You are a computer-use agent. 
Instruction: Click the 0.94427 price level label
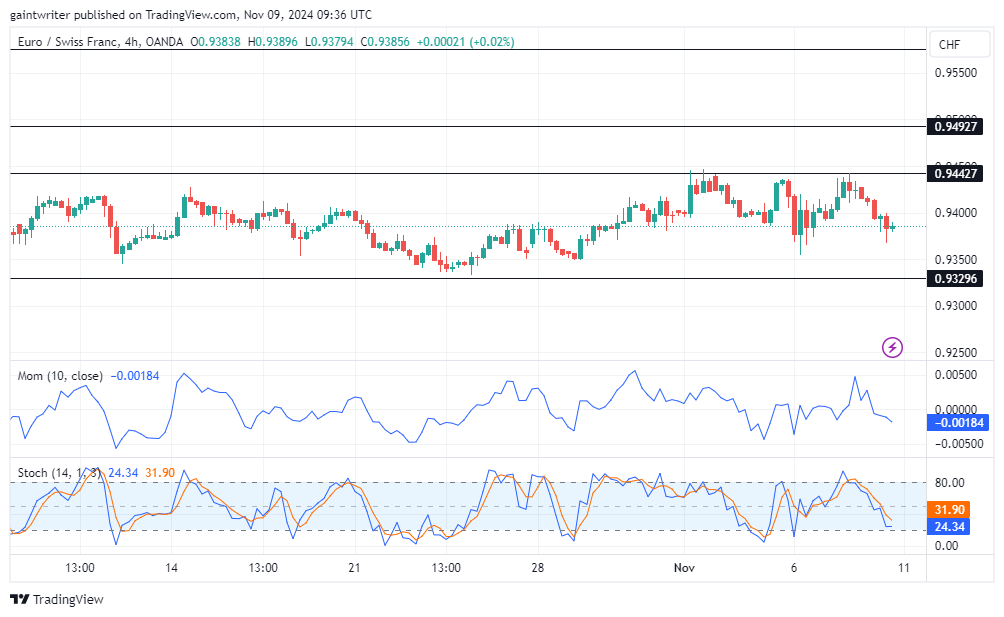point(955,173)
